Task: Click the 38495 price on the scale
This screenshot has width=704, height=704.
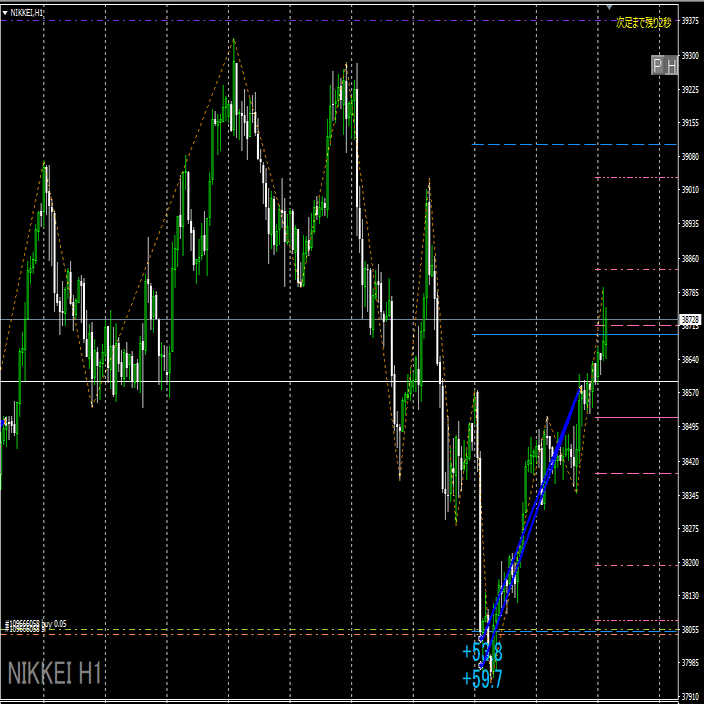Action: tap(691, 427)
